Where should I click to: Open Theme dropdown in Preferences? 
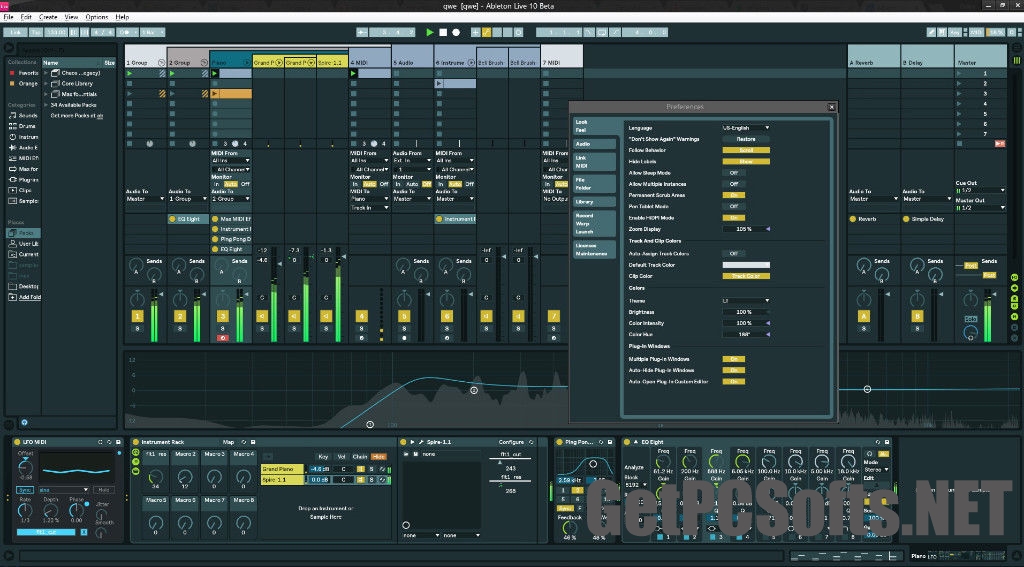point(746,301)
